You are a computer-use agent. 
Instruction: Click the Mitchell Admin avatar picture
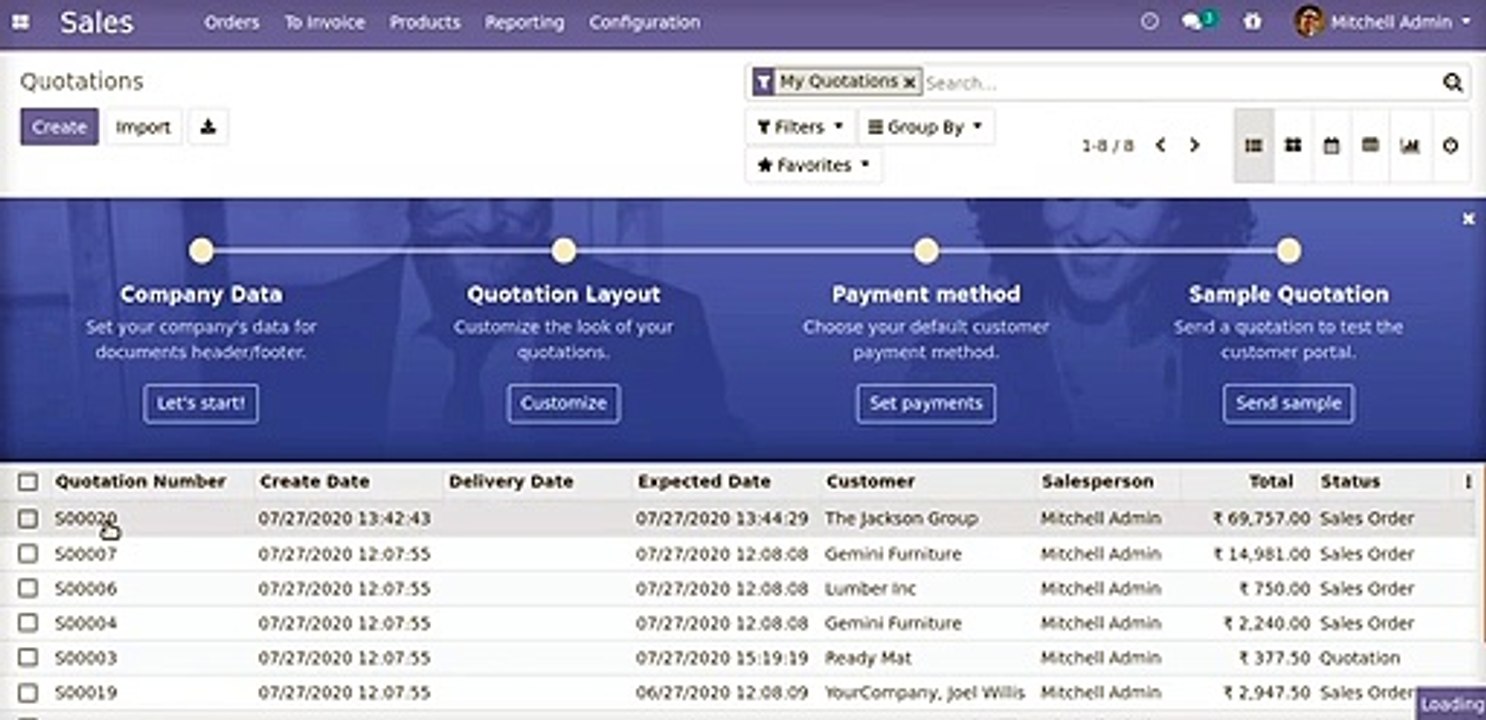click(1308, 21)
